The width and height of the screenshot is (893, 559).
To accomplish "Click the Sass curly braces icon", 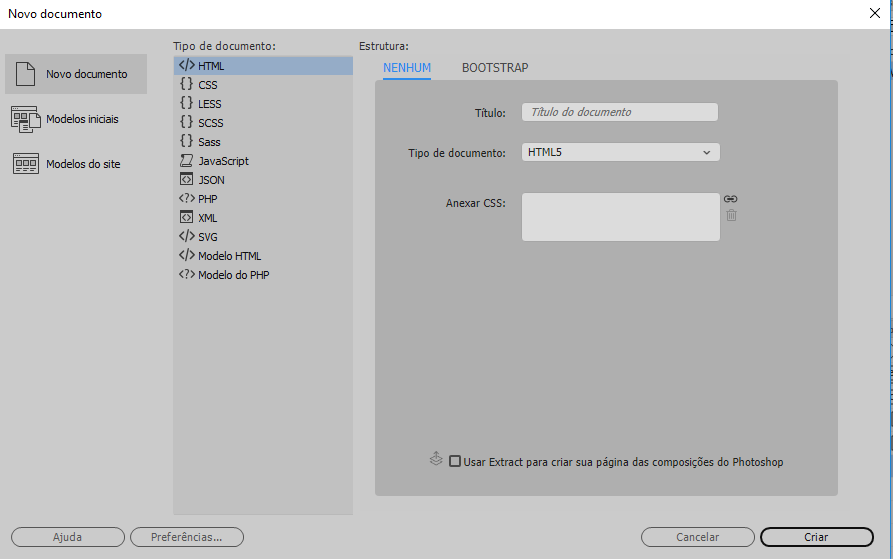I will click(x=186, y=141).
